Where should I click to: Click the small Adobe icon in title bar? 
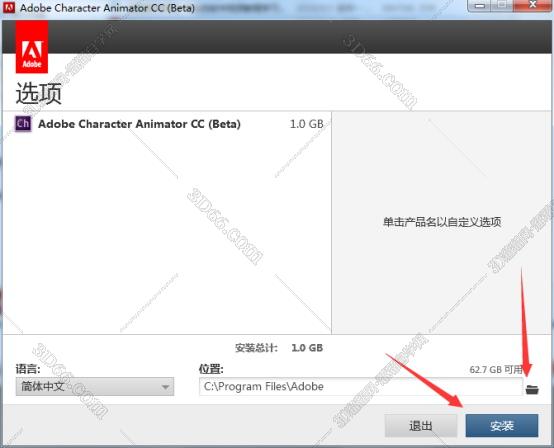[8, 7]
